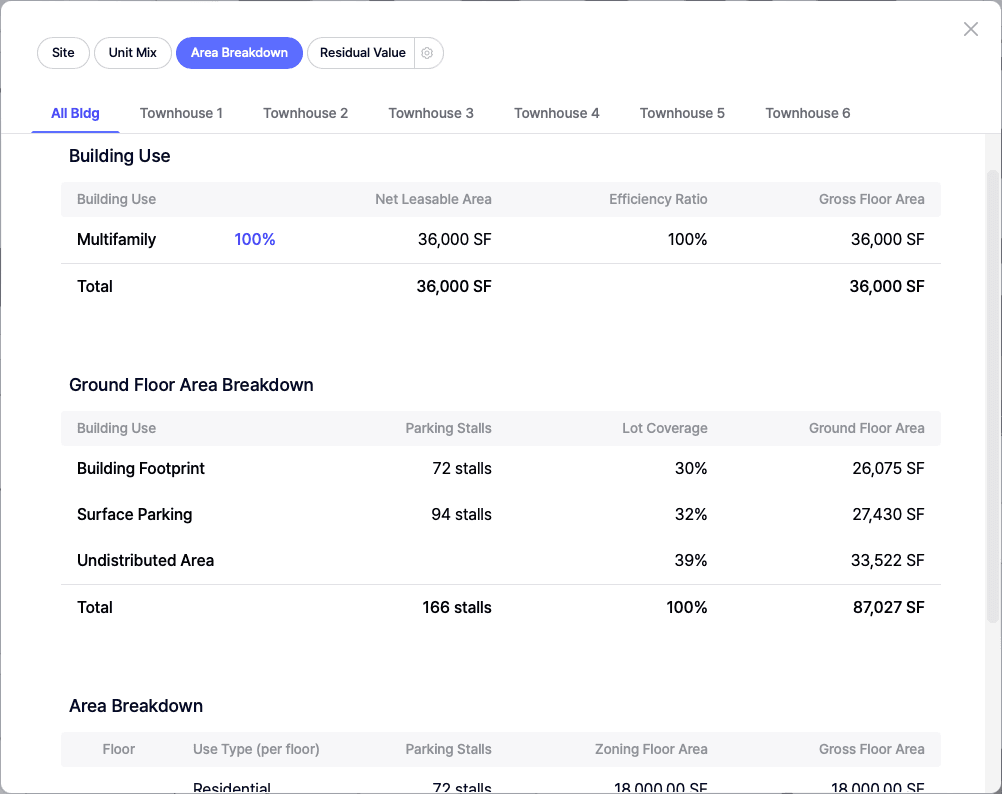The image size is (1002, 794).
Task: Show the Townhouse 6 tab
Action: (807, 113)
